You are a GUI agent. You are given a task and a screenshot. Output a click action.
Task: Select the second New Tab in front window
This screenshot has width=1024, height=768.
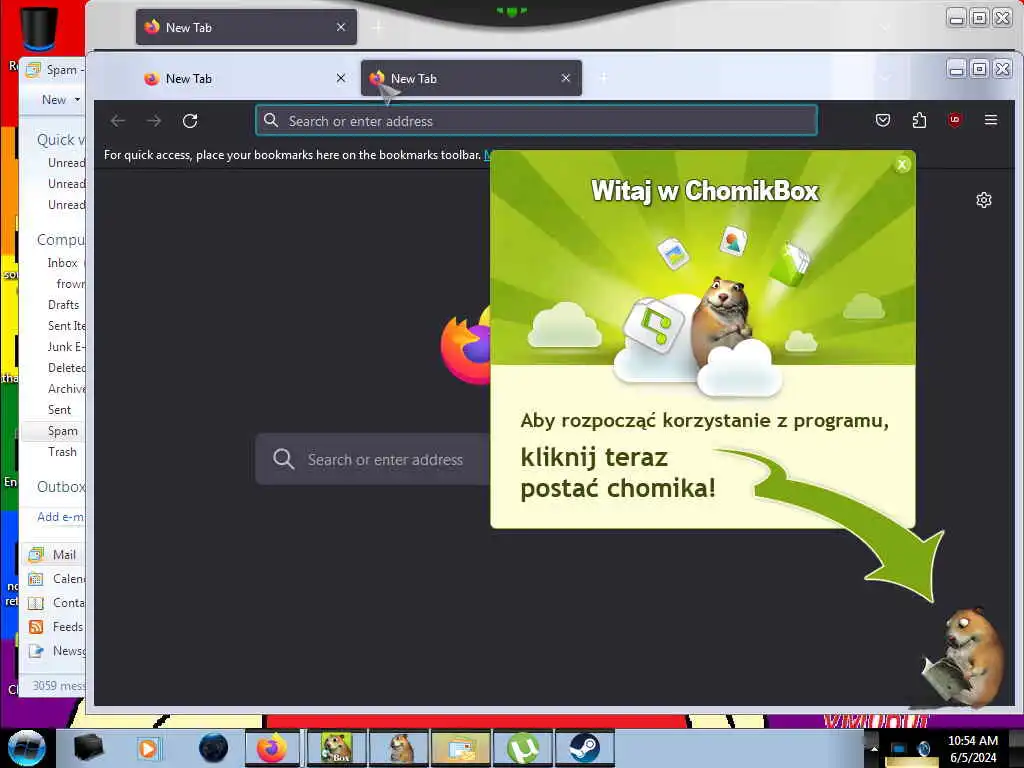point(471,78)
